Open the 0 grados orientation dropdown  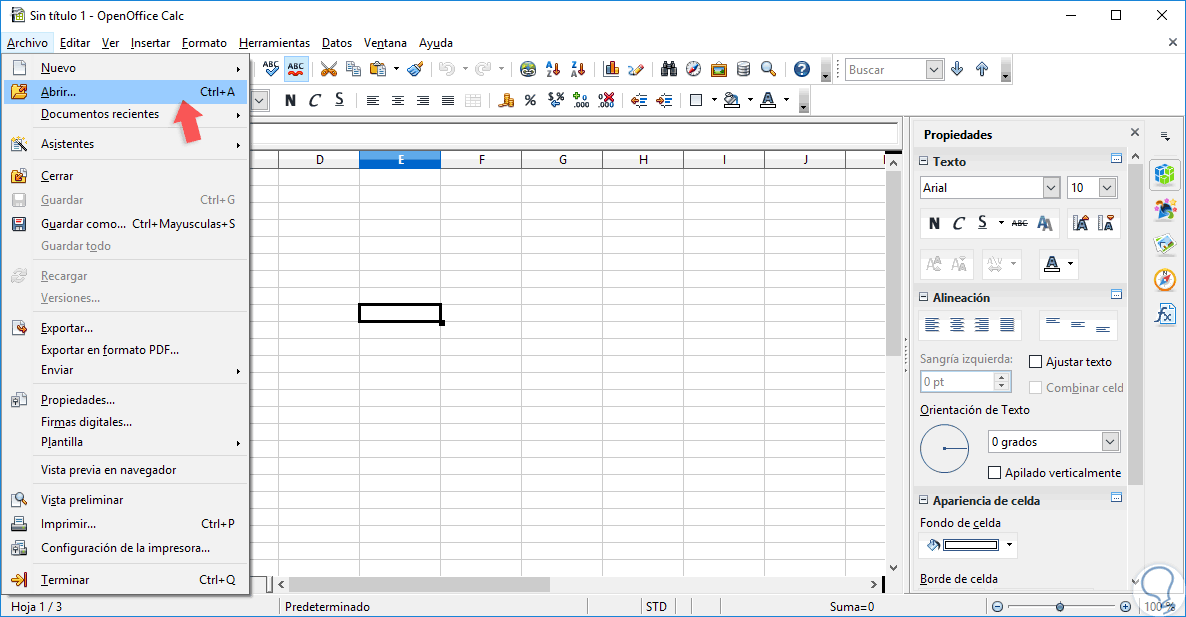(1110, 442)
